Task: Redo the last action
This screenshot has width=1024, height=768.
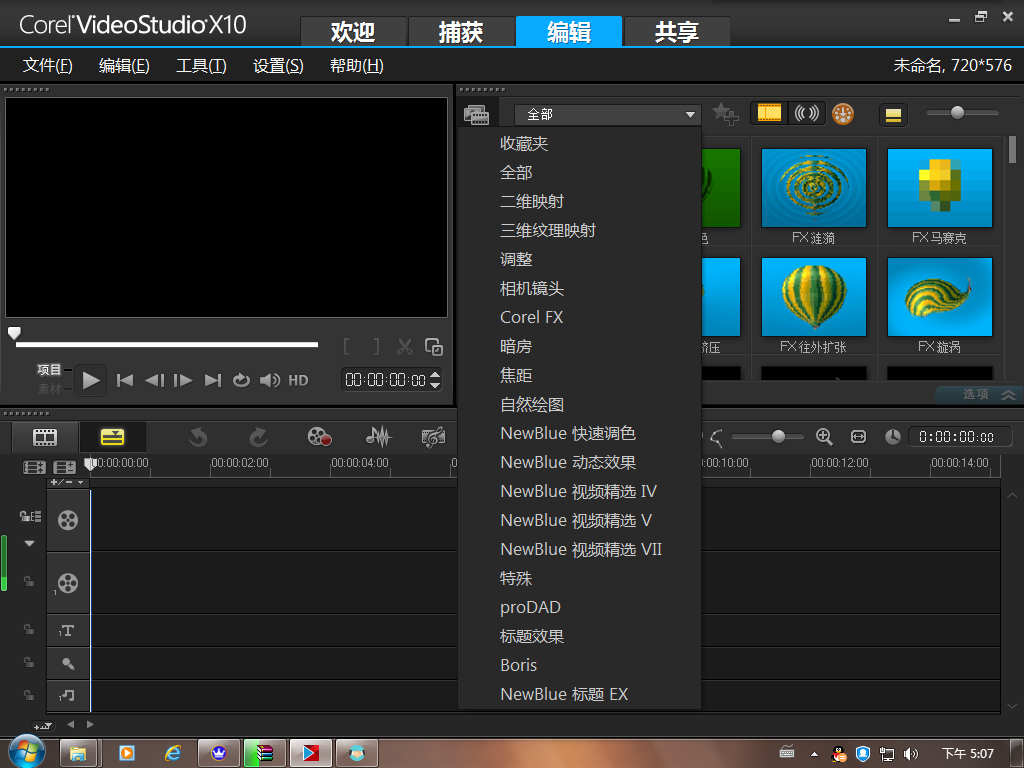Action: (259, 437)
